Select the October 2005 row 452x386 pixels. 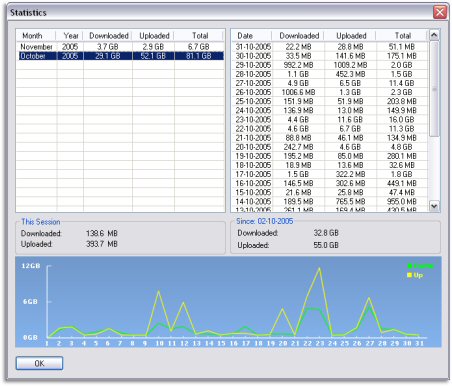121,56
